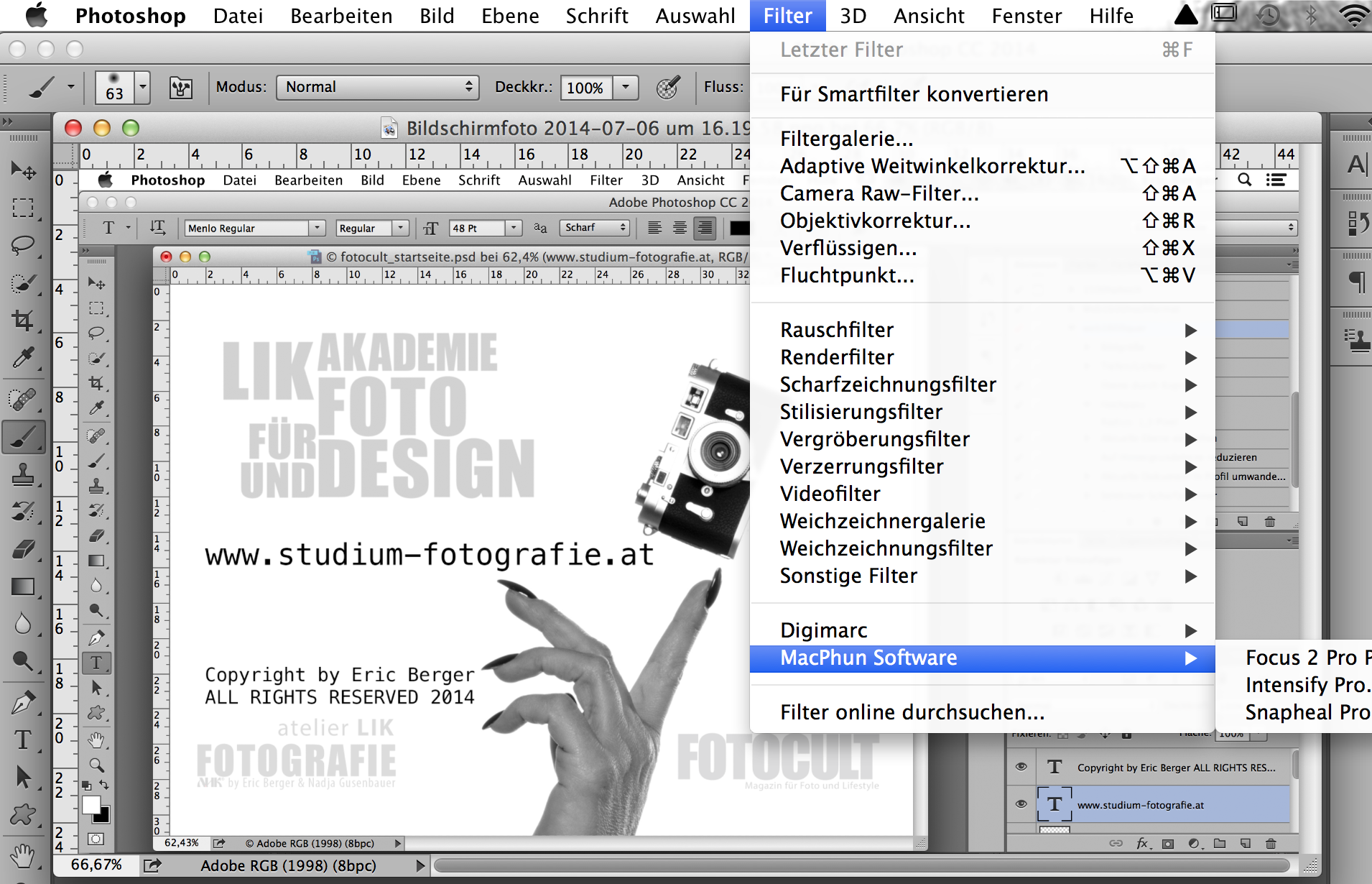1372x884 pixels.
Task: Open the brush size 63 preset dropdown
Action: (x=143, y=88)
